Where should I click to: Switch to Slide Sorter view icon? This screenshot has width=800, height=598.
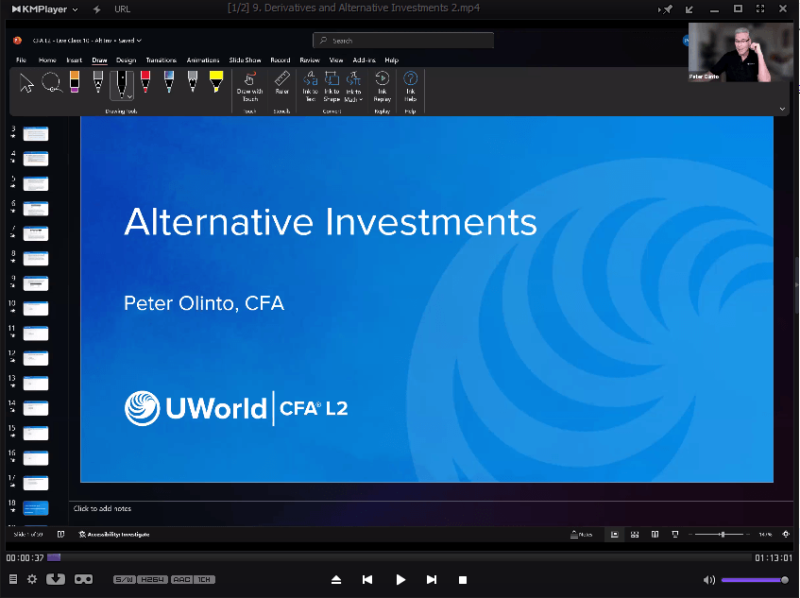point(635,534)
